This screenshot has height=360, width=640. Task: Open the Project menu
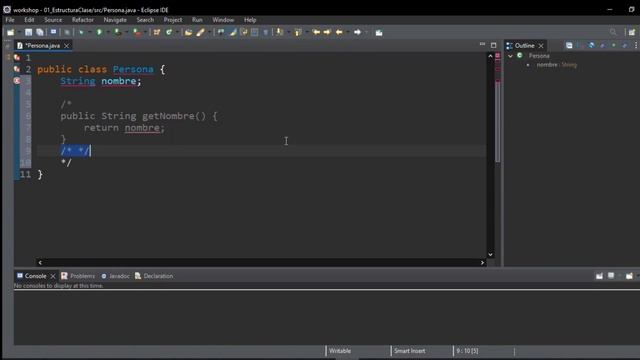(x=173, y=20)
